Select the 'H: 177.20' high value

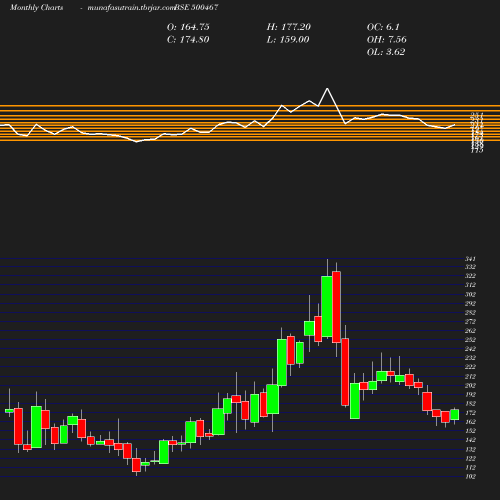coord(289,27)
